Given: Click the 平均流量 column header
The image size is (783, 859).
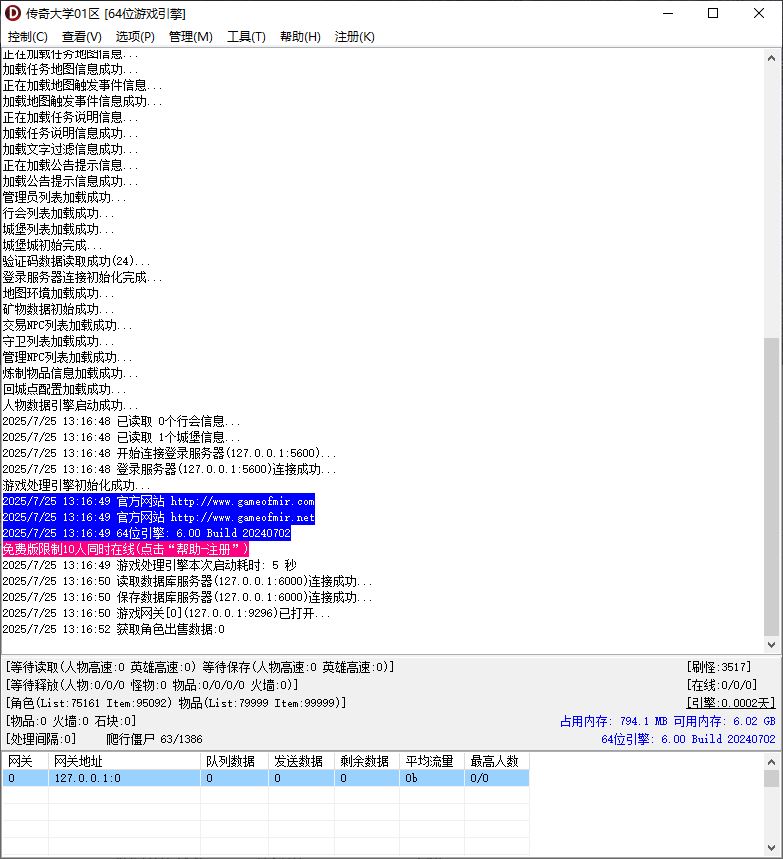Looking at the screenshot, I should coord(432,761).
